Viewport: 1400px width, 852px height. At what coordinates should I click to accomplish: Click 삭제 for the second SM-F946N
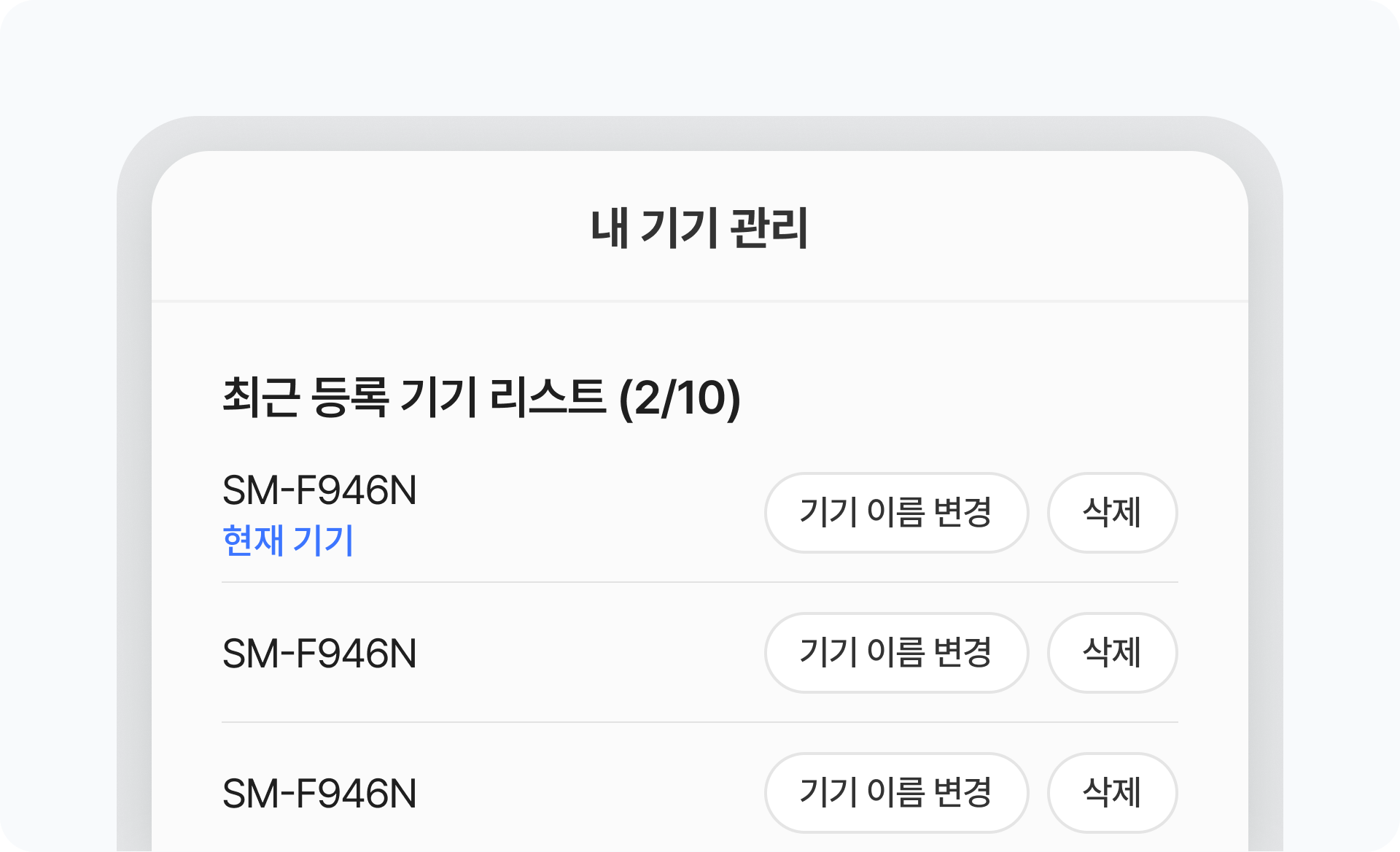tap(1112, 652)
